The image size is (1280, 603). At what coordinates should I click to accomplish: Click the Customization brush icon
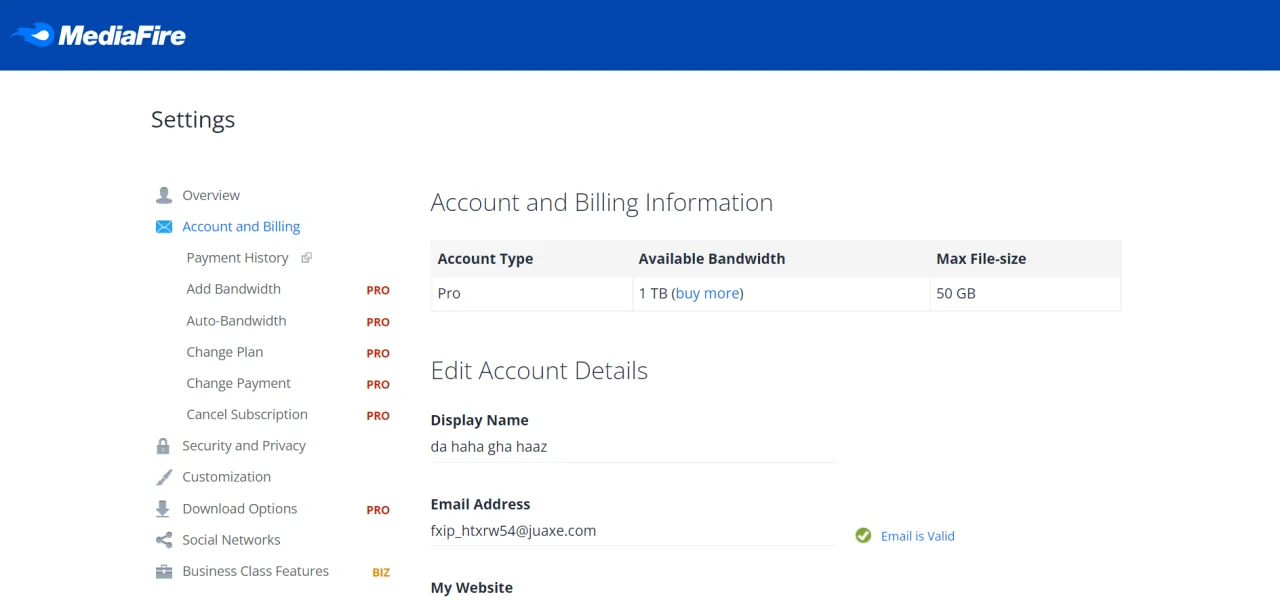click(164, 477)
